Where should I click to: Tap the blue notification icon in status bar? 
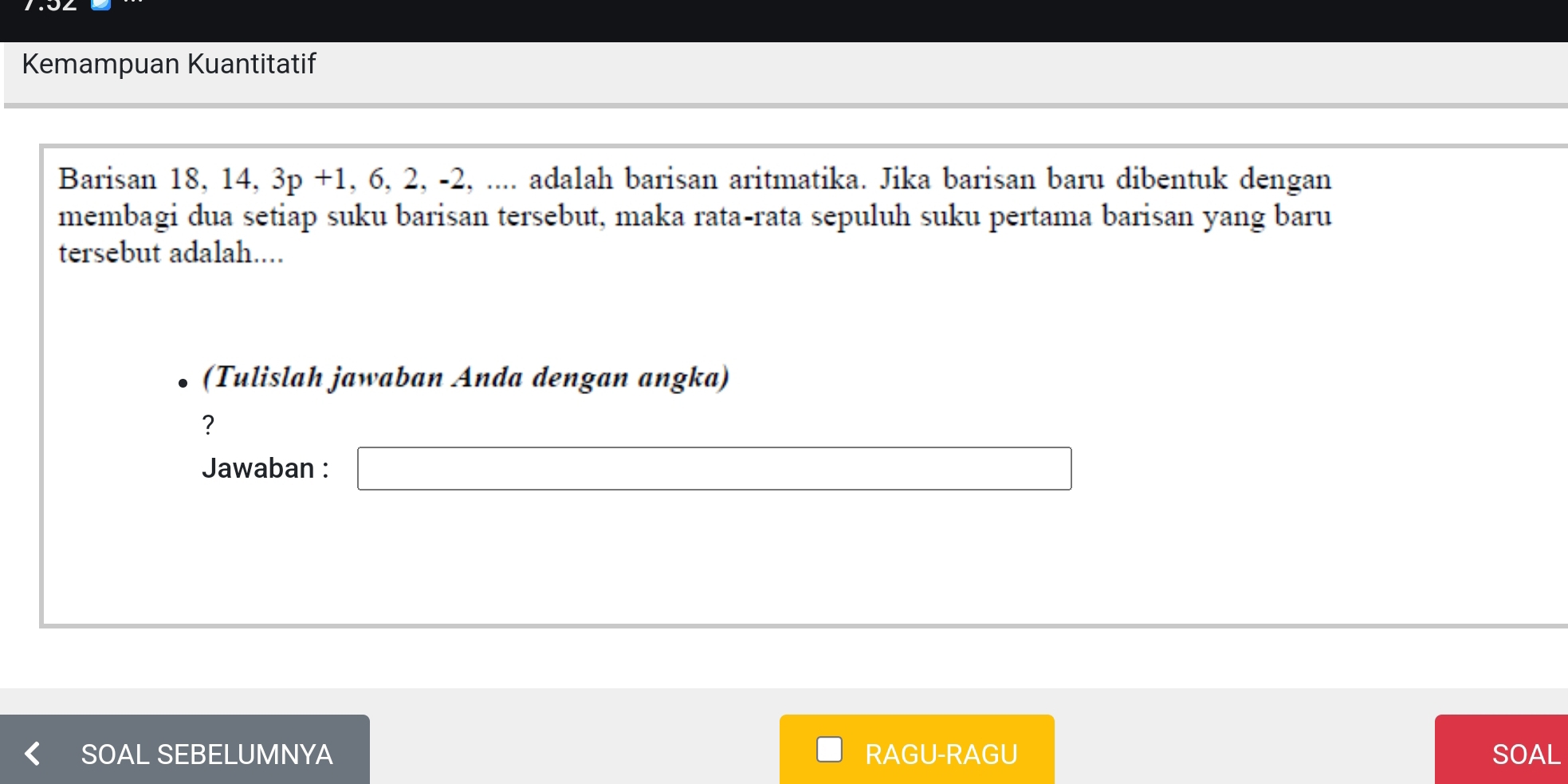click(101, 5)
